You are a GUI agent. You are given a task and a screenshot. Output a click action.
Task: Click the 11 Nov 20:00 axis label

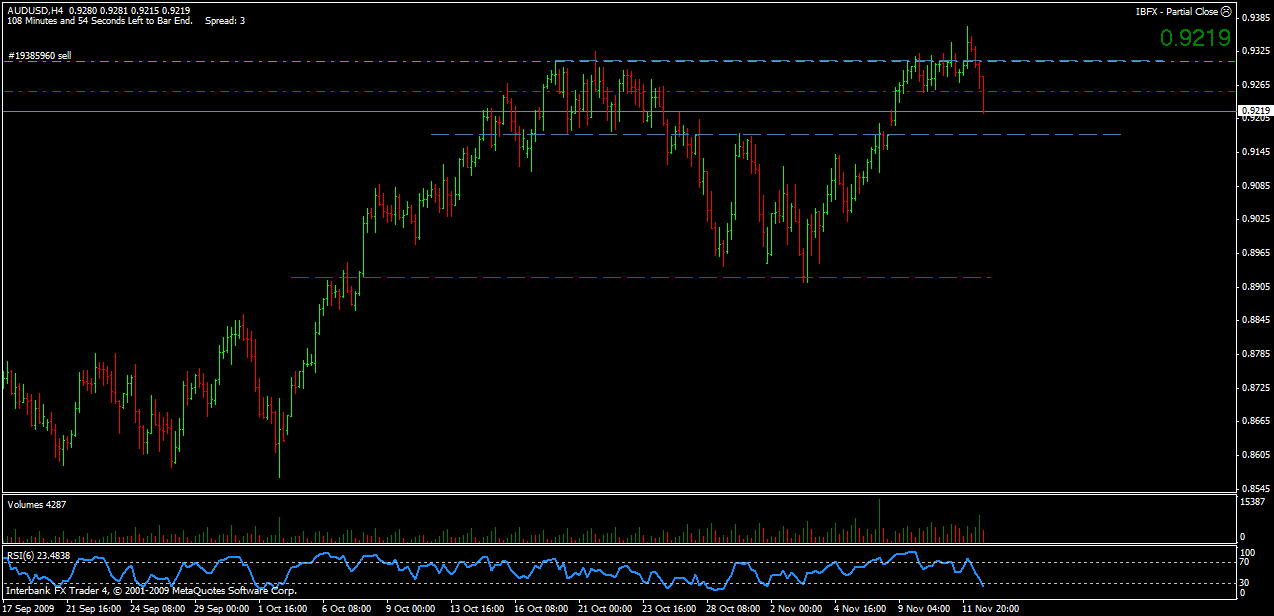click(992, 608)
